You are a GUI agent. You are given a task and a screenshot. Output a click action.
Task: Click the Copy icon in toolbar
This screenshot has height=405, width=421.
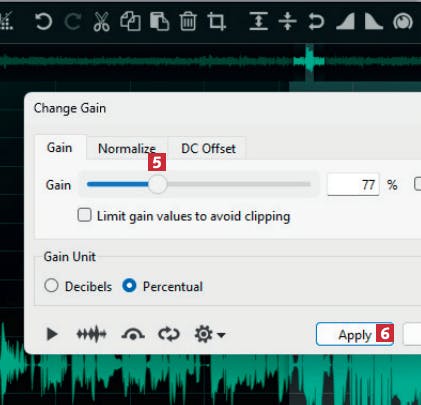pos(130,22)
